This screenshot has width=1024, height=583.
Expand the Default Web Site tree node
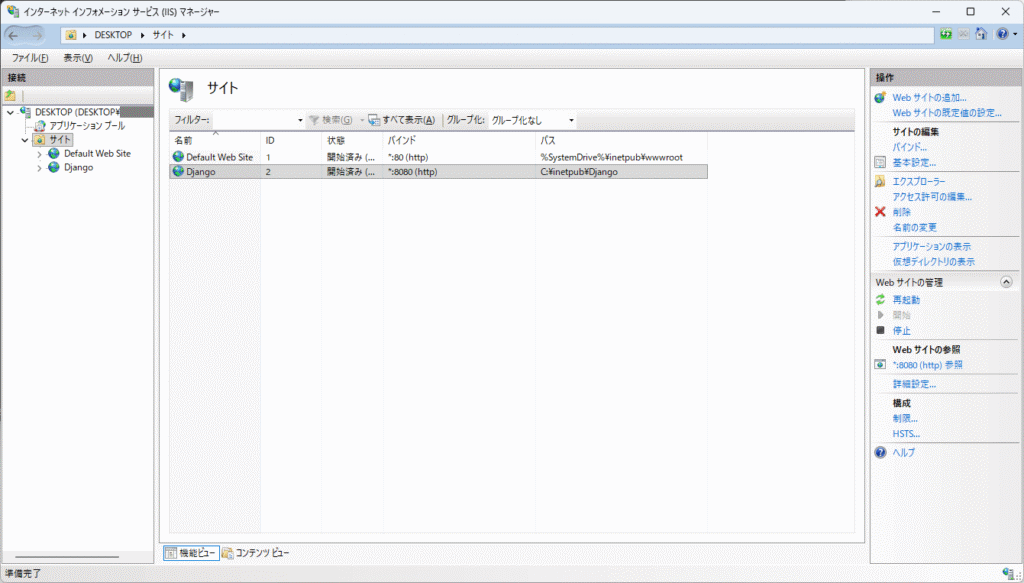[x=39, y=154]
